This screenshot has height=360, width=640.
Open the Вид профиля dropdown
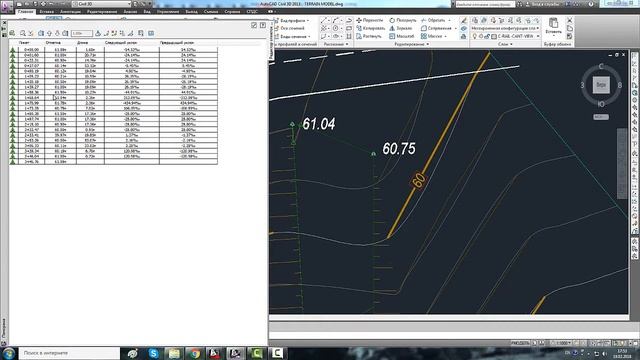[293, 20]
